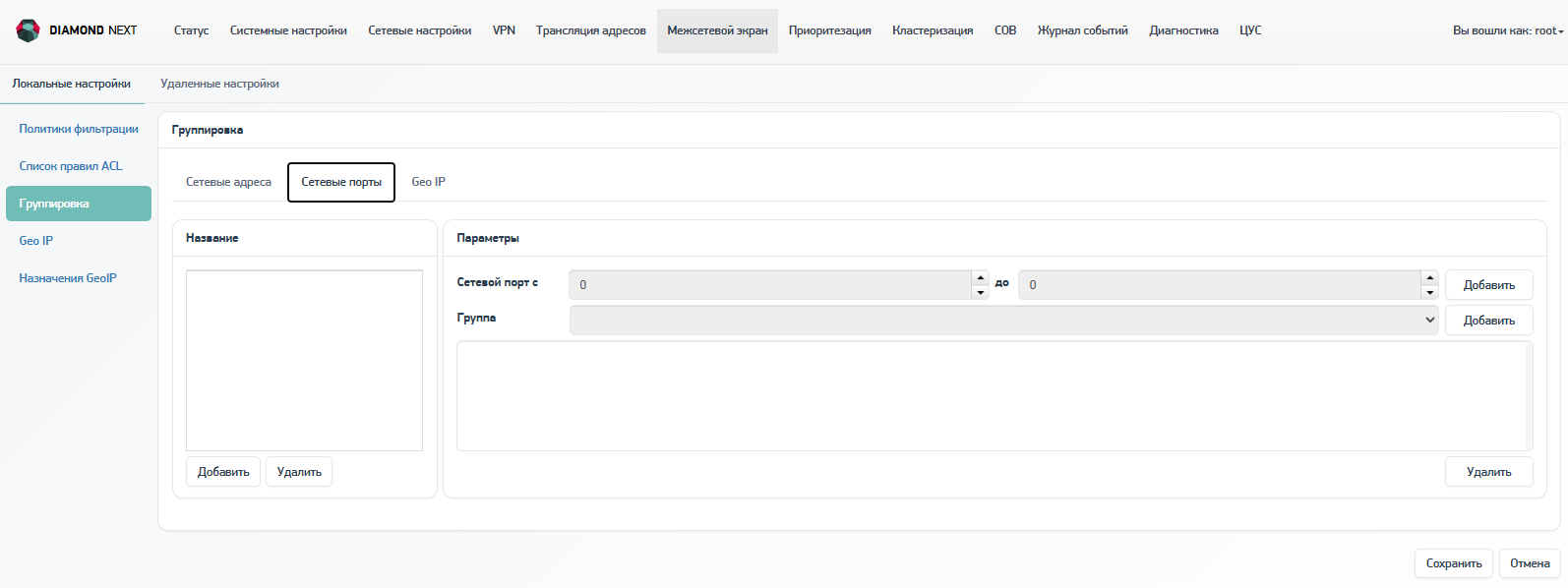Open the Группа dropdown

(x=1003, y=320)
